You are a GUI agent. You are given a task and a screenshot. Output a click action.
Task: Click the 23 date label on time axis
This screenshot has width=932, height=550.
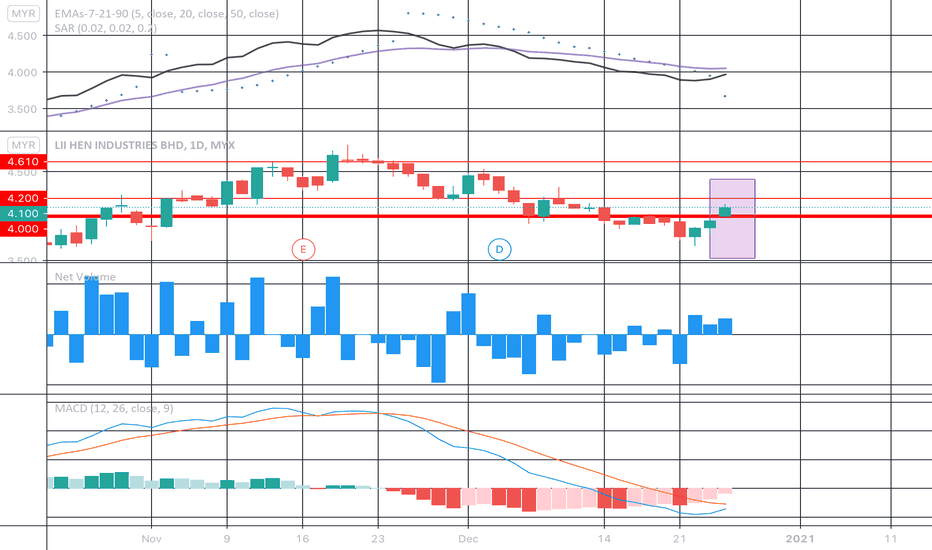[378, 539]
